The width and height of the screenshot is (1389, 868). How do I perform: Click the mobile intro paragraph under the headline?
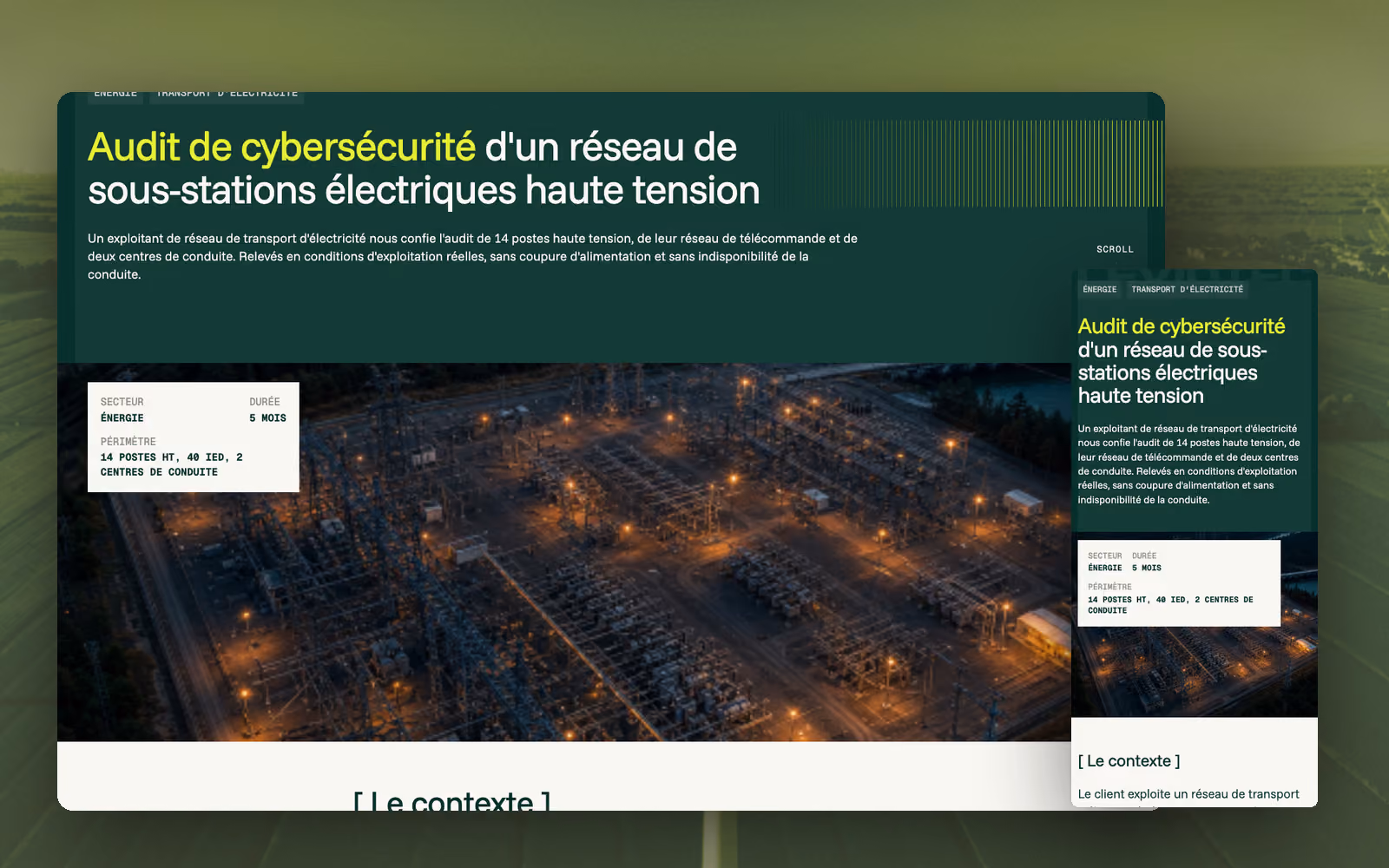point(1188,464)
